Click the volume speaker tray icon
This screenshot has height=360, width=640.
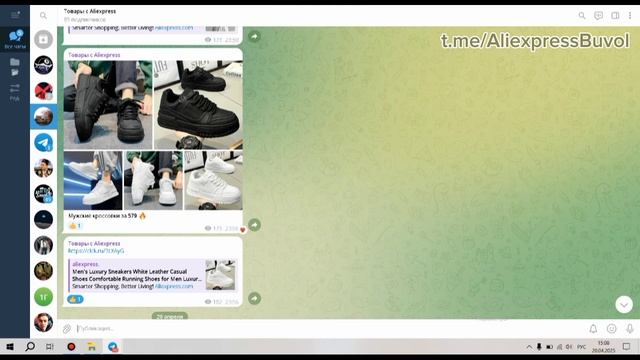click(x=569, y=347)
